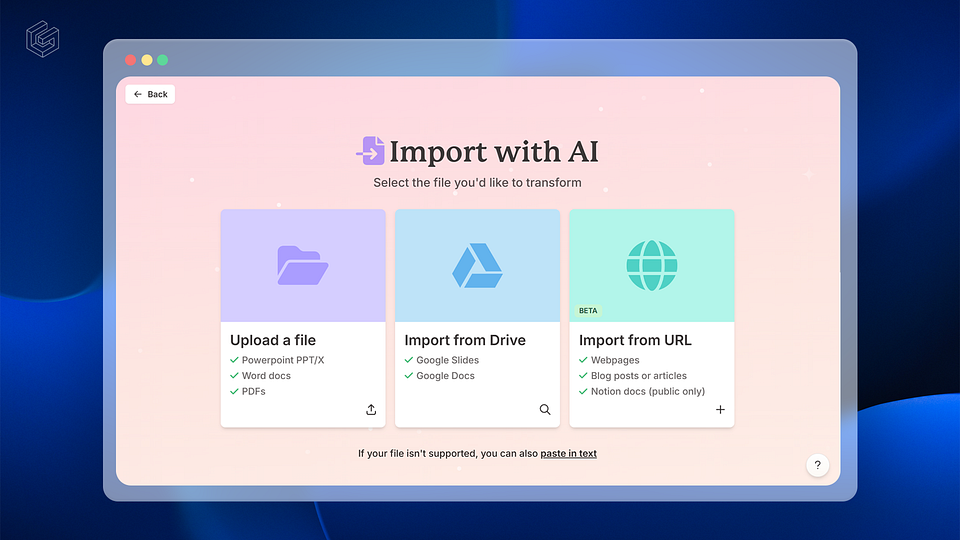Click the cube logo in the corner
960x540 pixels.
tap(42, 39)
